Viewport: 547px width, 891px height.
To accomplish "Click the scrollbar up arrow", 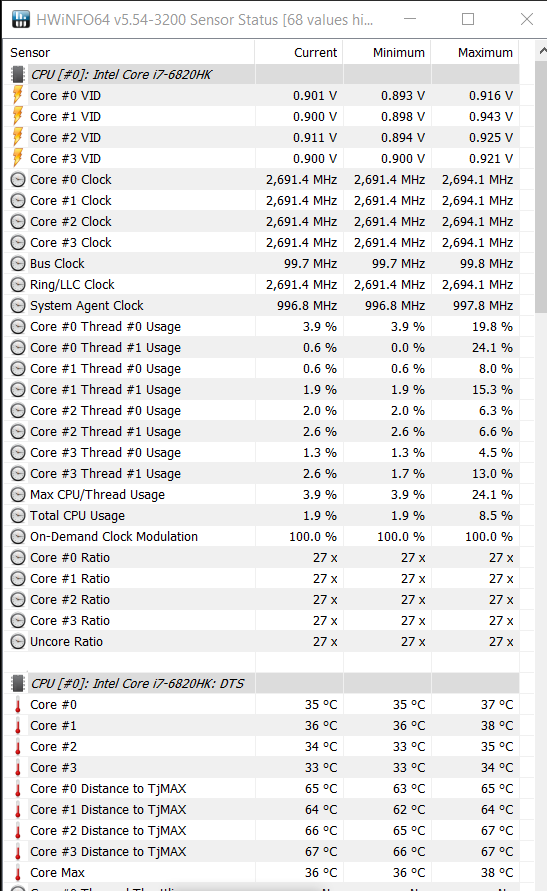I will (541, 52).
